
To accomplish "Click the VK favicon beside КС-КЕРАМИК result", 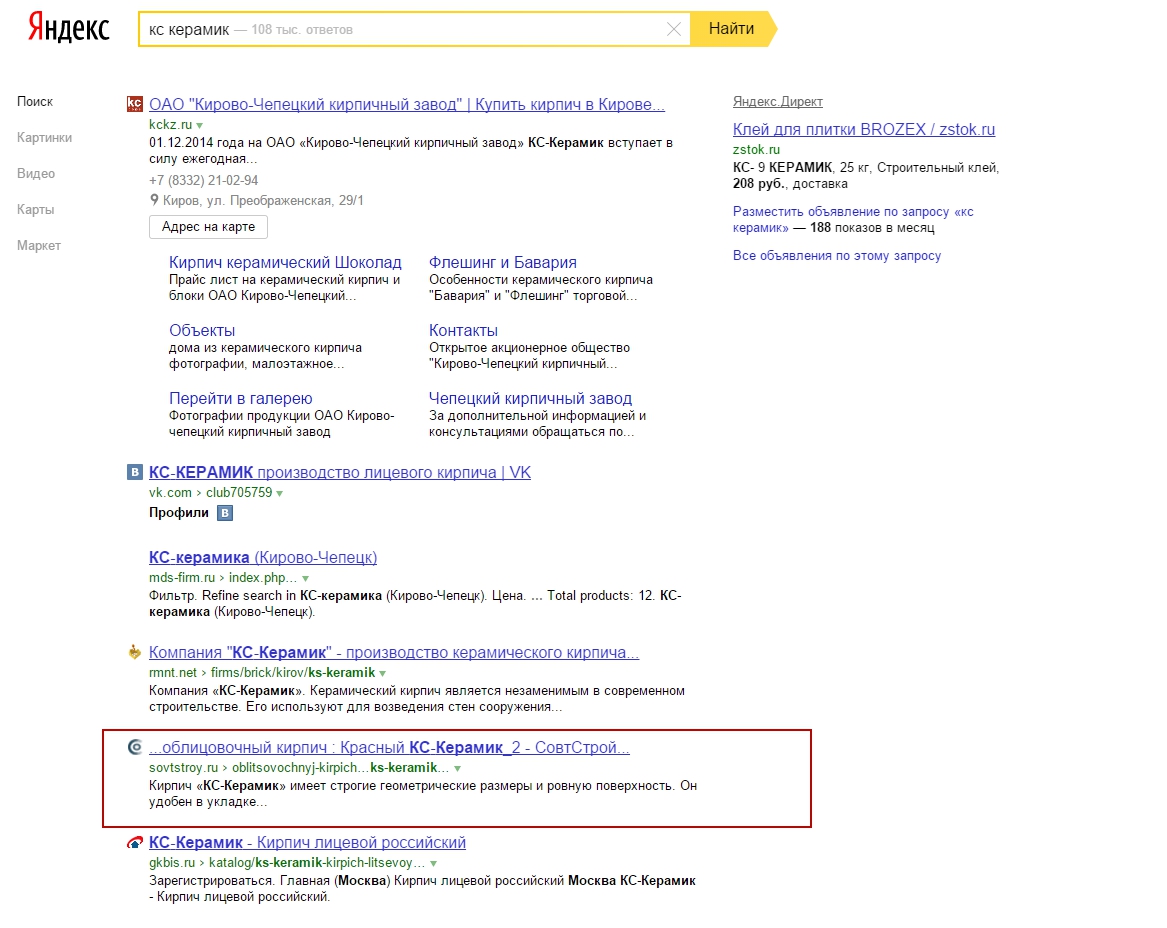I will pyautogui.click(x=135, y=472).
